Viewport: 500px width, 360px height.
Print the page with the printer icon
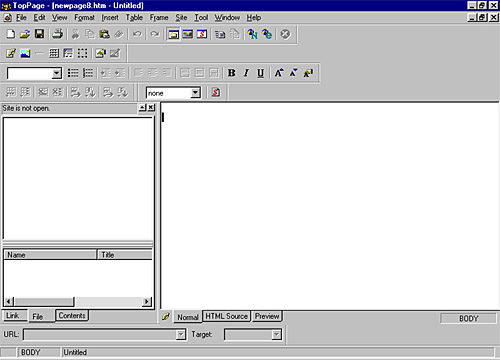(57, 34)
